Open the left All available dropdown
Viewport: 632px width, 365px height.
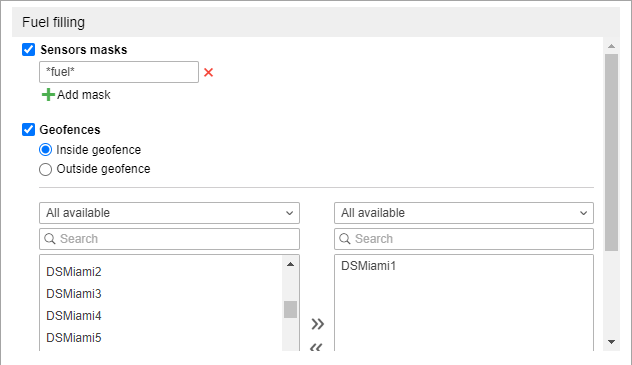pyautogui.click(x=169, y=213)
